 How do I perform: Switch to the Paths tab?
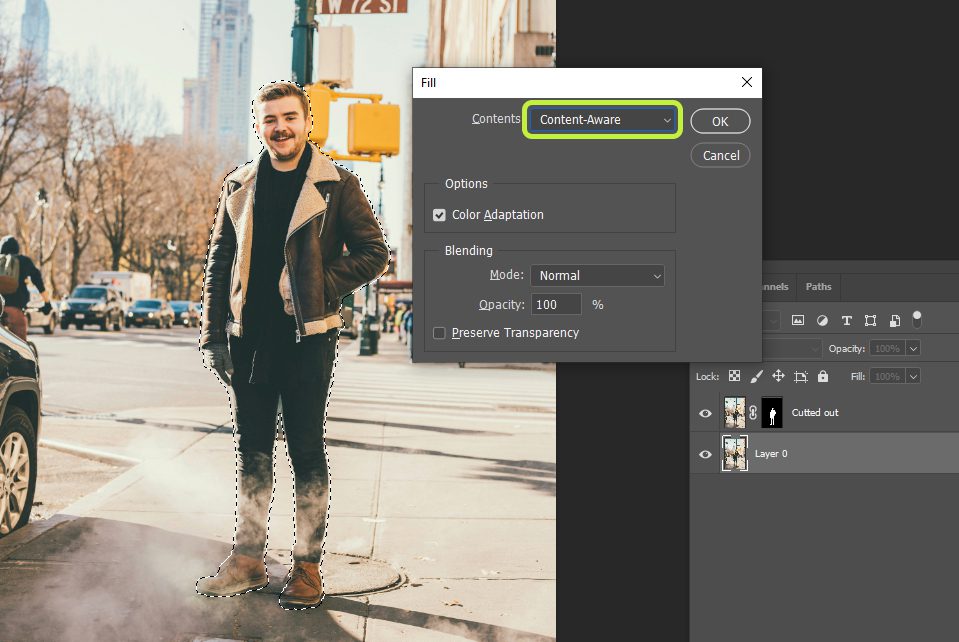[x=818, y=286]
